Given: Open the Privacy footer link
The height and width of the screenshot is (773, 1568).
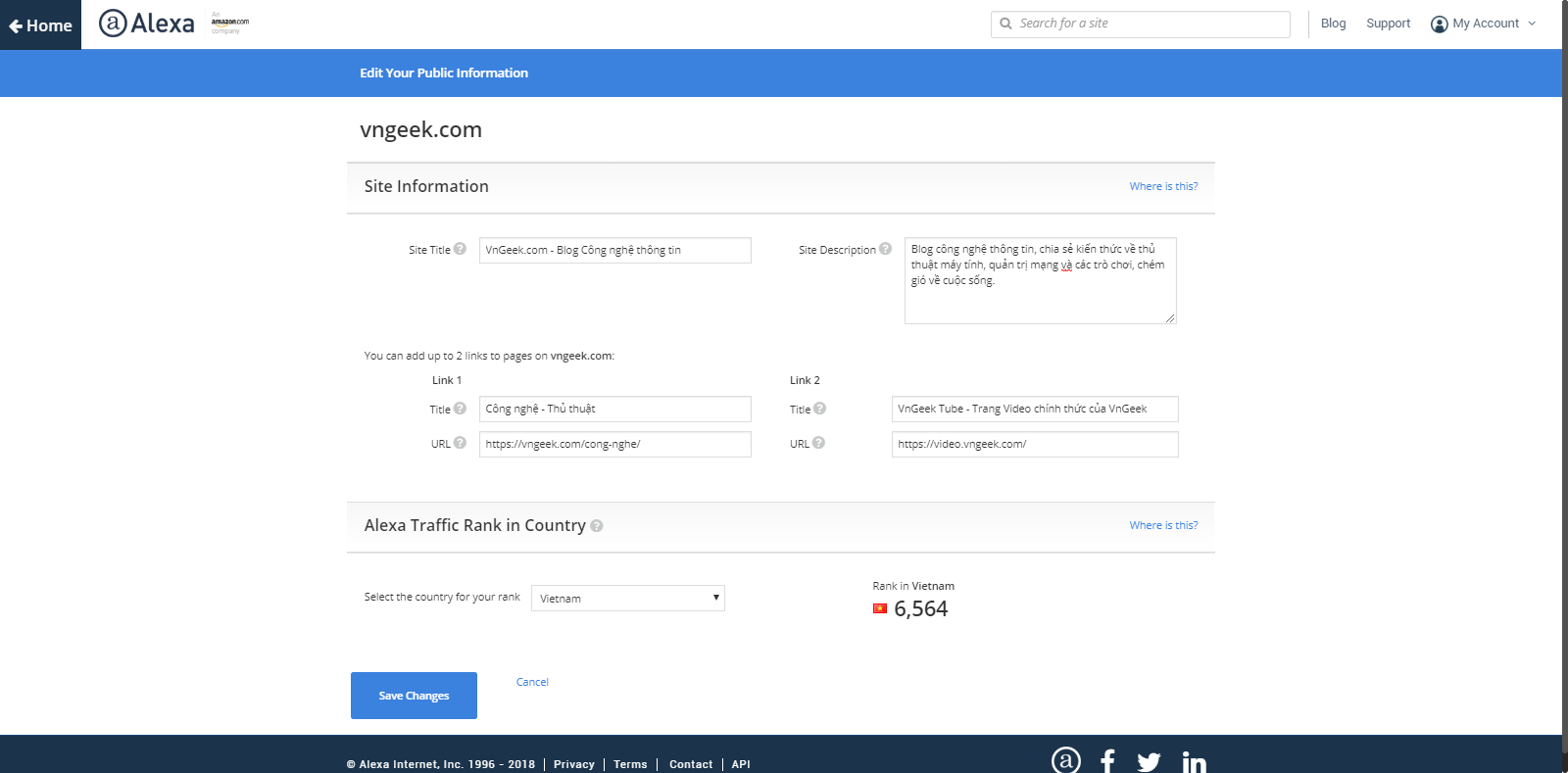Looking at the screenshot, I should pos(573,764).
